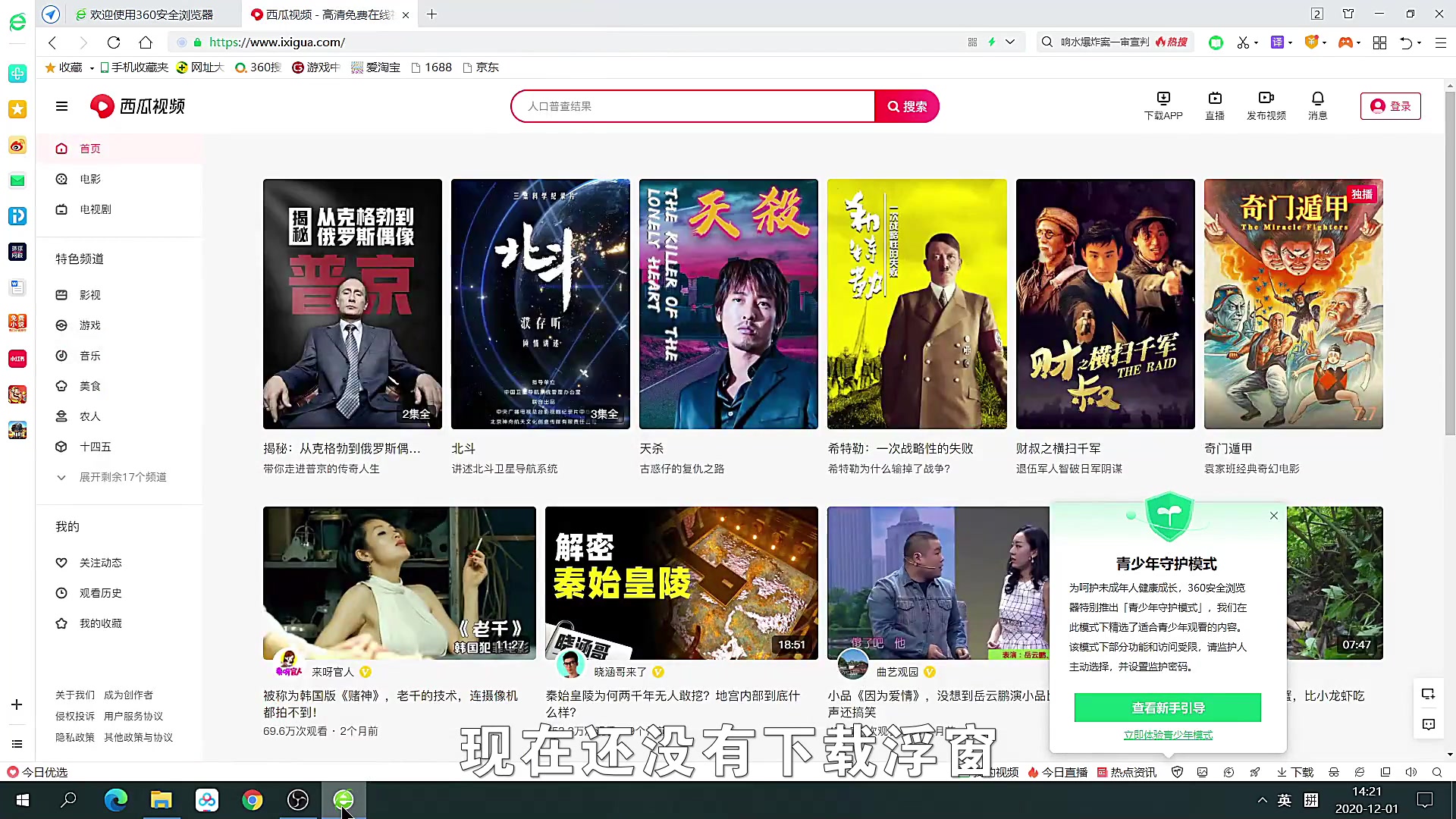Click 立即体验青少年模式 link
This screenshot has width=1456, height=819.
[x=1168, y=735]
